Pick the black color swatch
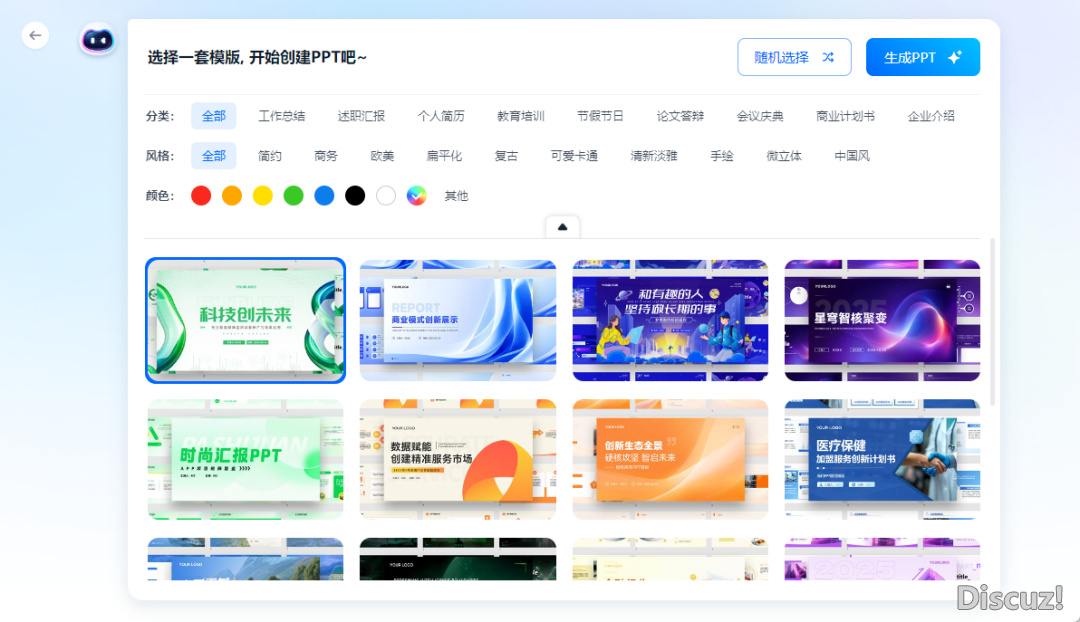 [x=355, y=196]
